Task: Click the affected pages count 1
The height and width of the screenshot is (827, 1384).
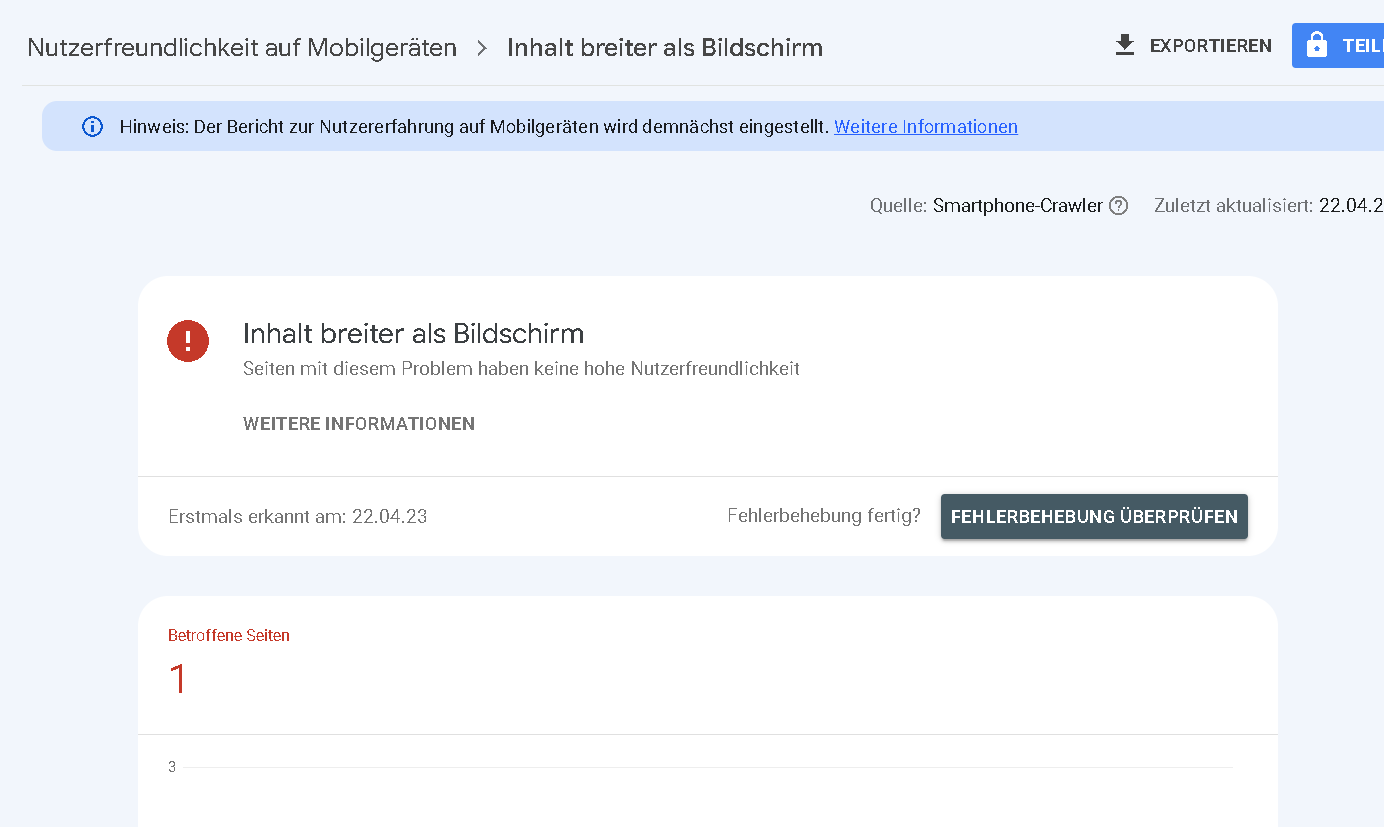Action: (178, 680)
